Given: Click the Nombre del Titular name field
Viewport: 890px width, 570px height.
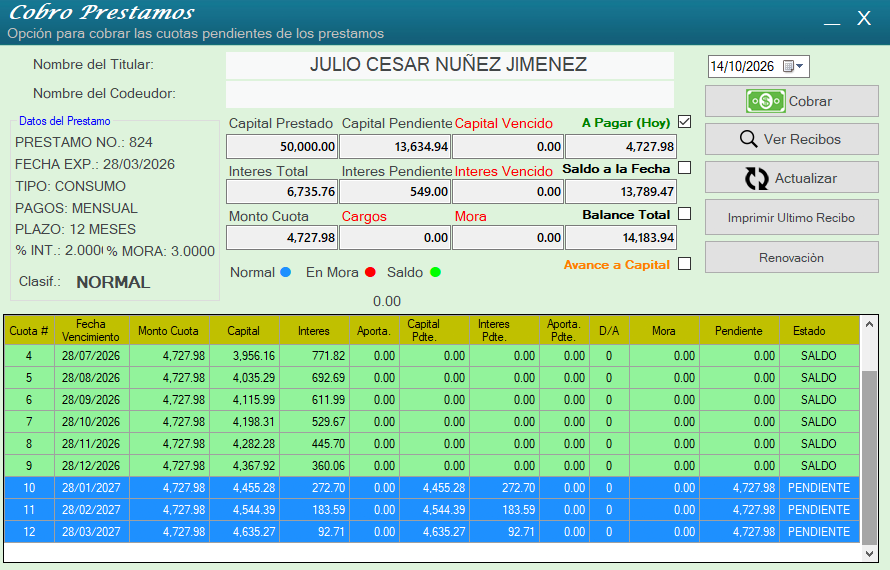Looking at the screenshot, I should coord(450,65).
